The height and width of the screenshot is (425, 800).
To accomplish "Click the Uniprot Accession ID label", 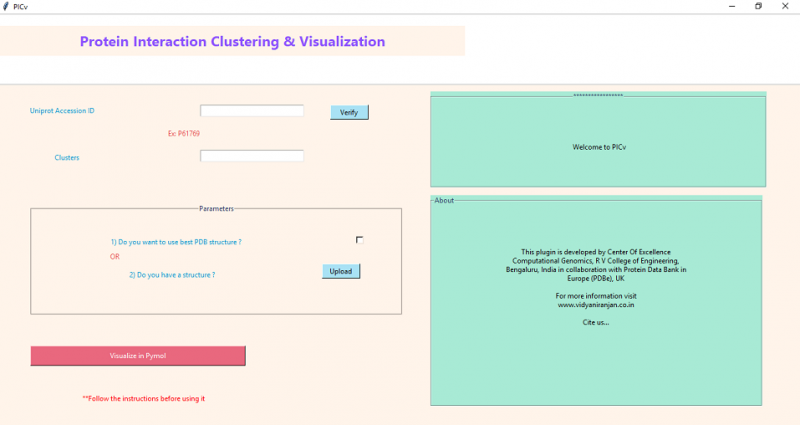I will click(x=62, y=111).
